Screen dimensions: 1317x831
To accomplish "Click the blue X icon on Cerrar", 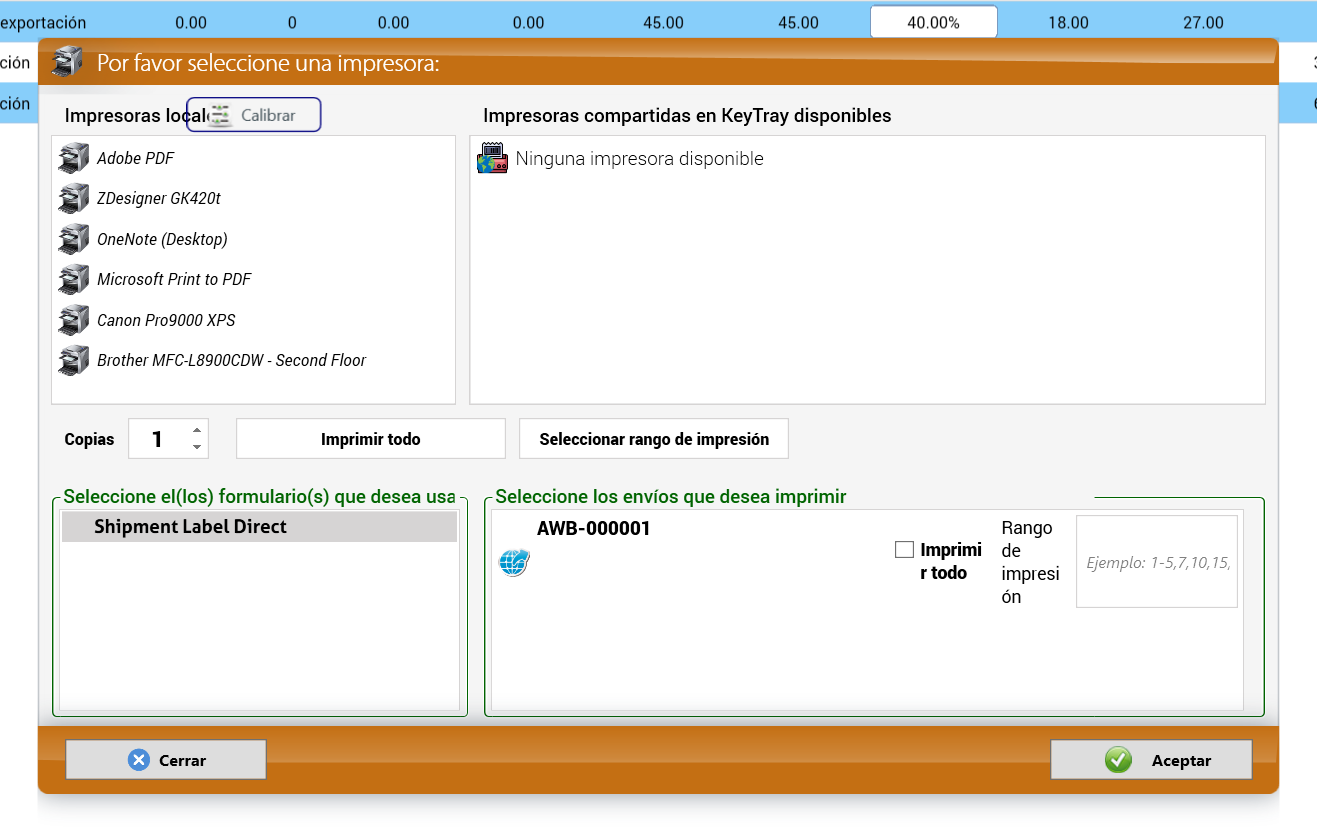I will [x=139, y=760].
